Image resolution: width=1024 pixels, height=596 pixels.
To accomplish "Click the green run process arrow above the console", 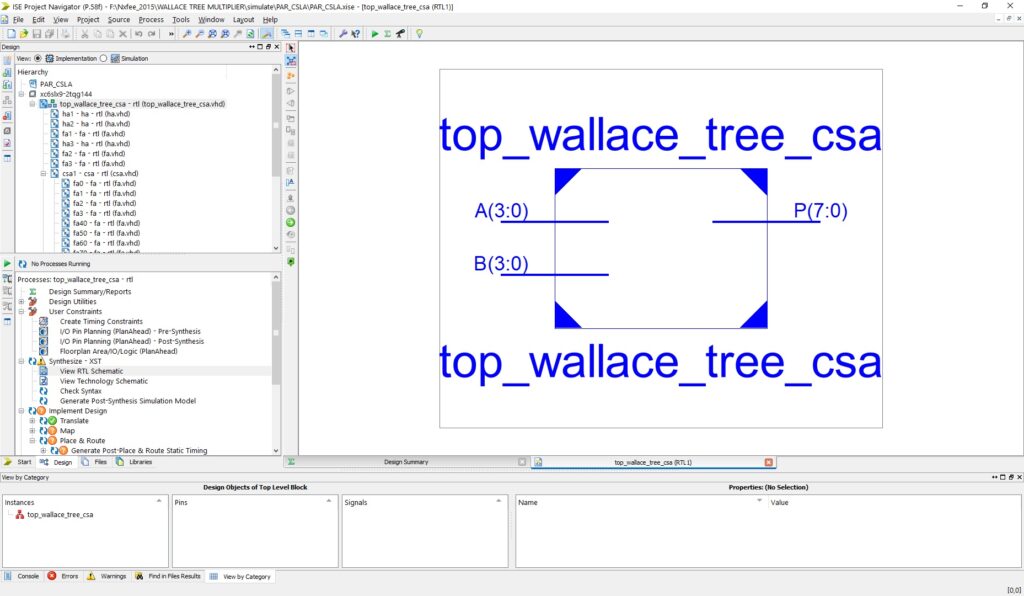I will point(6,264).
